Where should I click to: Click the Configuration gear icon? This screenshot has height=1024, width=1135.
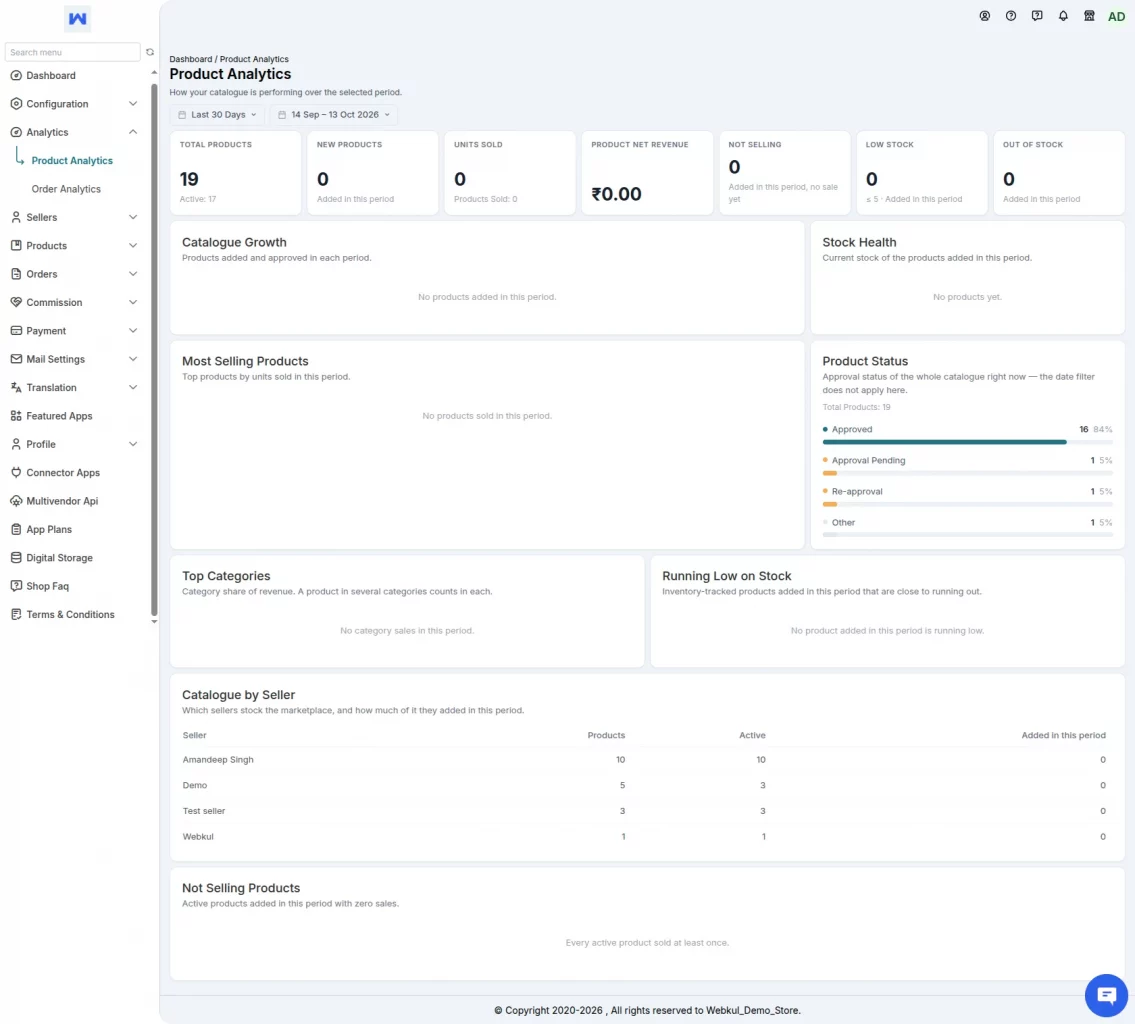pos(16,103)
